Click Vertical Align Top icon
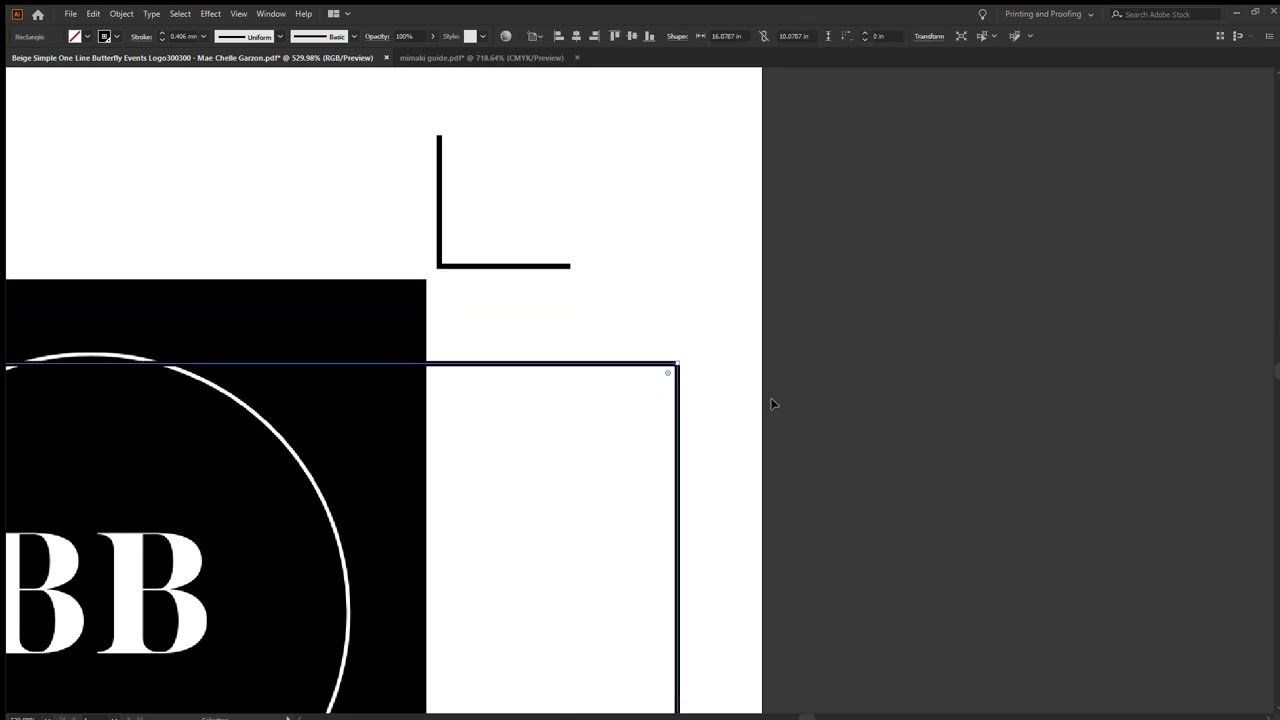This screenshot has width=1280, height=720. tap(614, 36)
